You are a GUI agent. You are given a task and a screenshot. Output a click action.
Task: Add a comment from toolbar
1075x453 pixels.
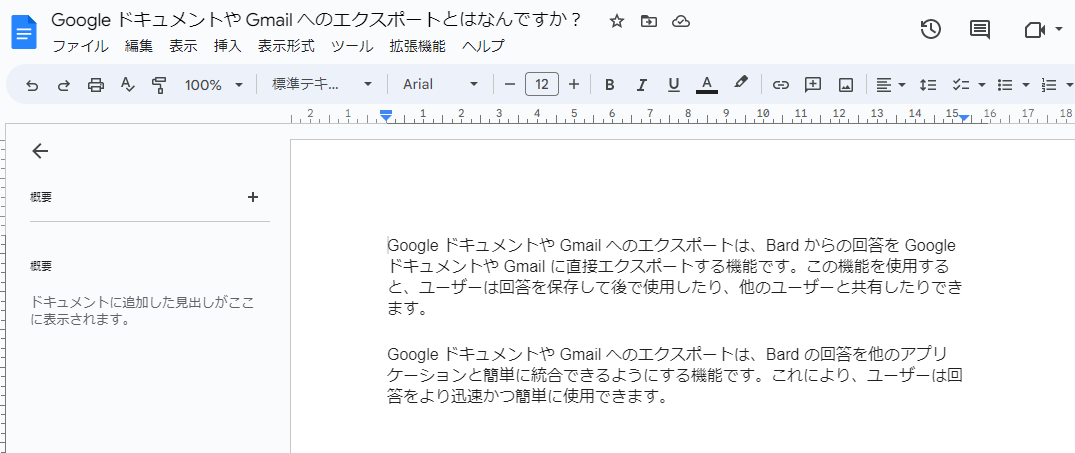(x=812, y=84)
